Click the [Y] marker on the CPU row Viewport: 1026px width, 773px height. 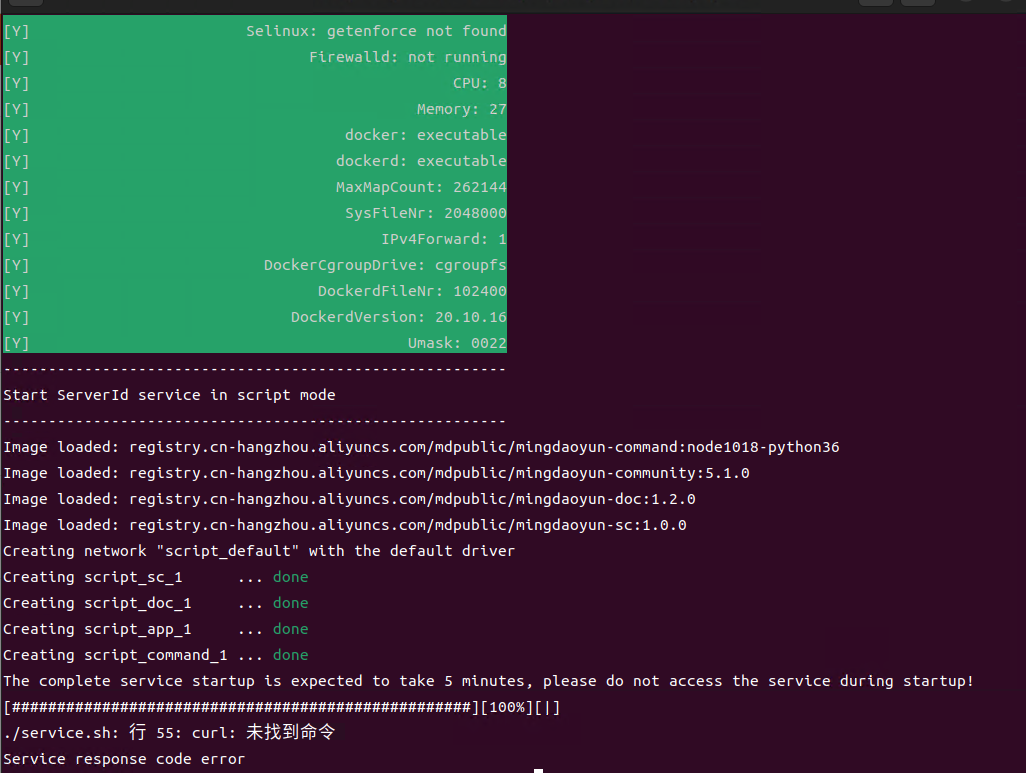pos(16,83)
